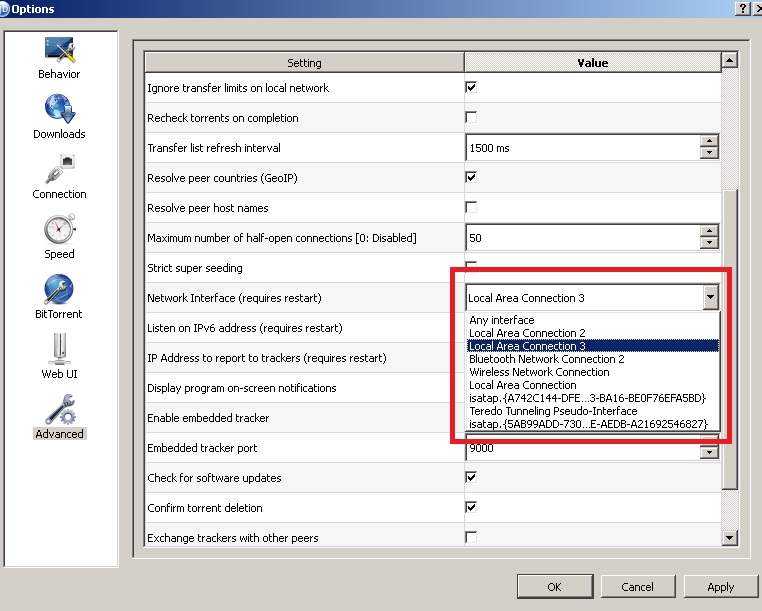
Task: Select IP Address to report to trackers row
Action: (x=304, y=358)
